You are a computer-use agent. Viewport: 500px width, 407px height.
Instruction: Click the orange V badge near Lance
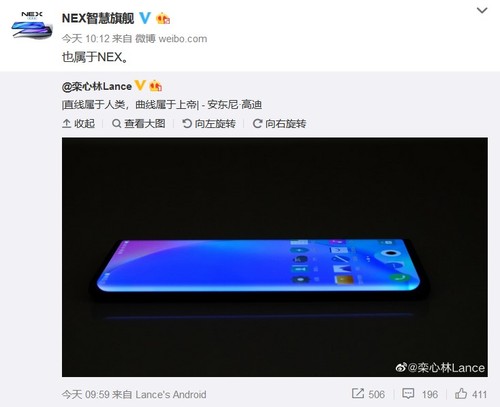click(140, 86)
